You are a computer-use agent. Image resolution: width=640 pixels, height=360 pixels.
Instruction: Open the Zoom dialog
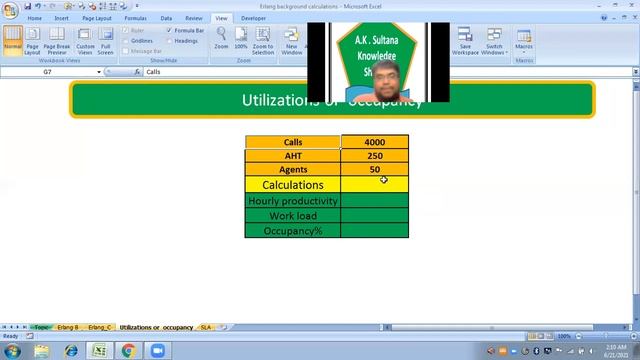tap(221, 39)
